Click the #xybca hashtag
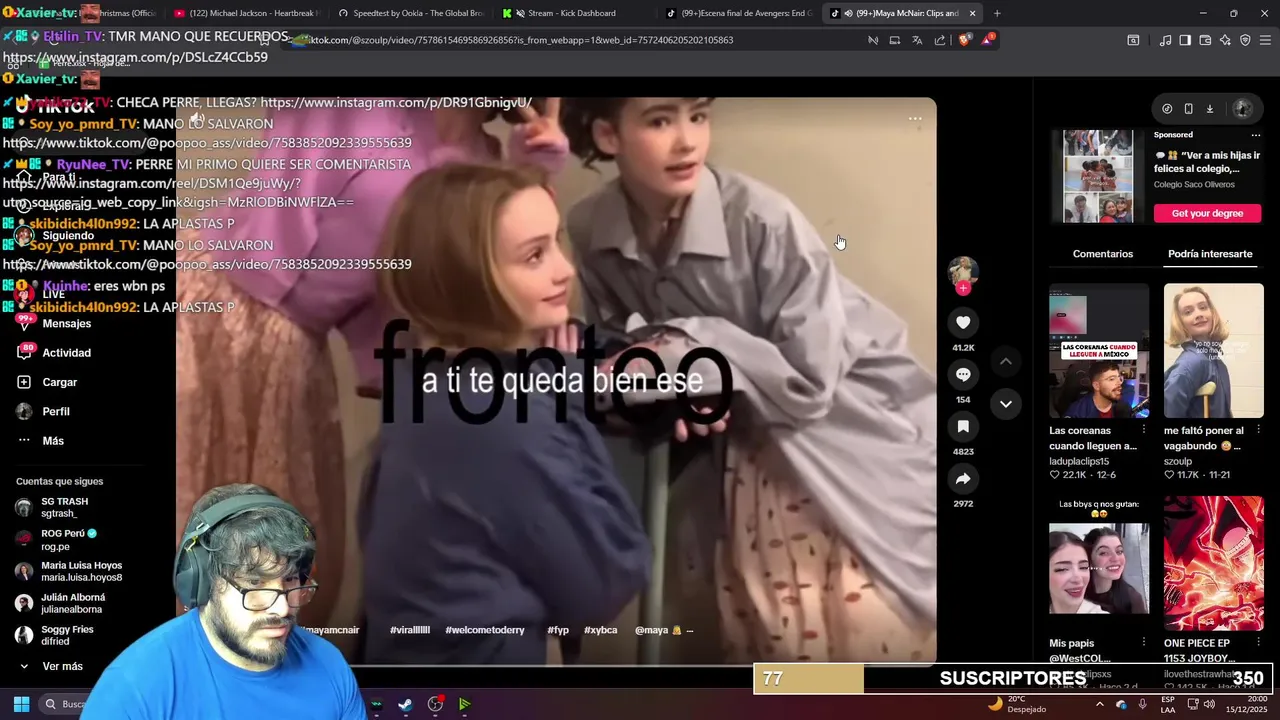The image size is (1280, 720). coord(601,630)
